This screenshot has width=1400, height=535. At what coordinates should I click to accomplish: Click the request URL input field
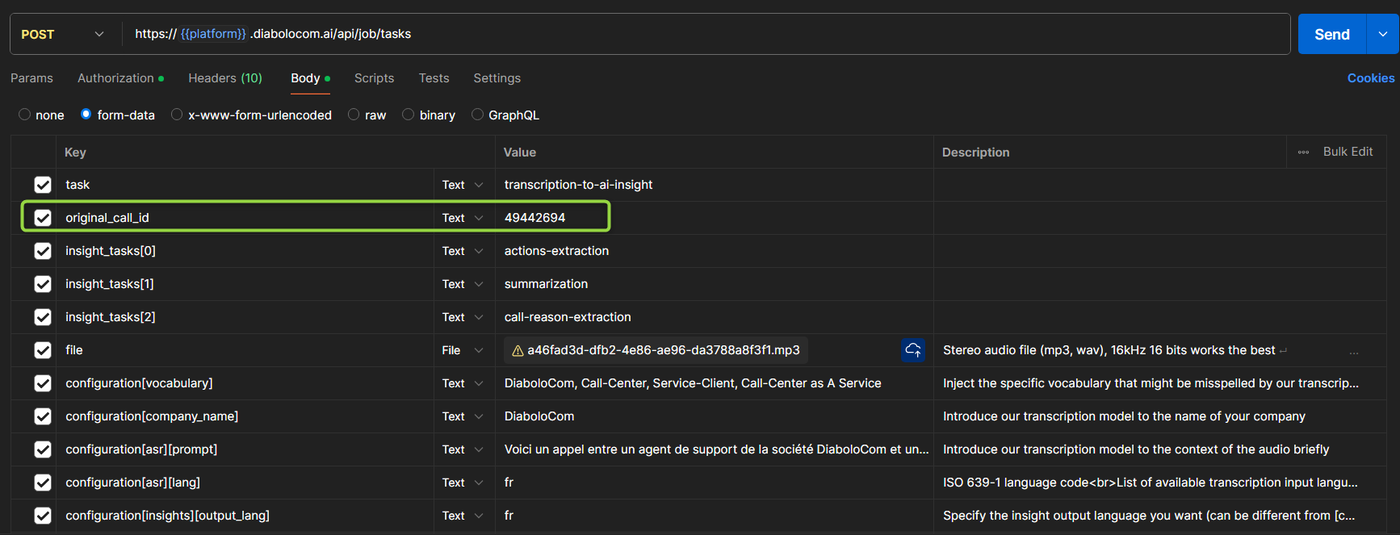pyautogui.click(x=700, y=34)
